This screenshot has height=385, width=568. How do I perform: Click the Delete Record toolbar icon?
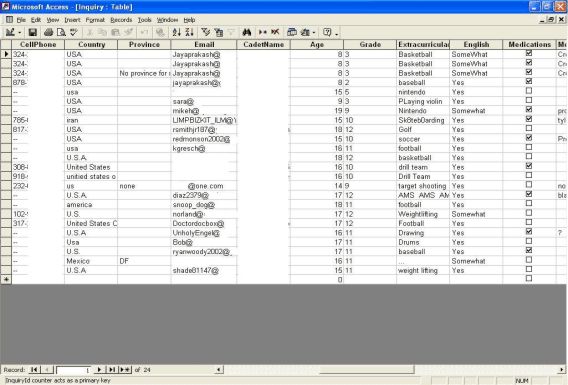[x=275, y=33]
